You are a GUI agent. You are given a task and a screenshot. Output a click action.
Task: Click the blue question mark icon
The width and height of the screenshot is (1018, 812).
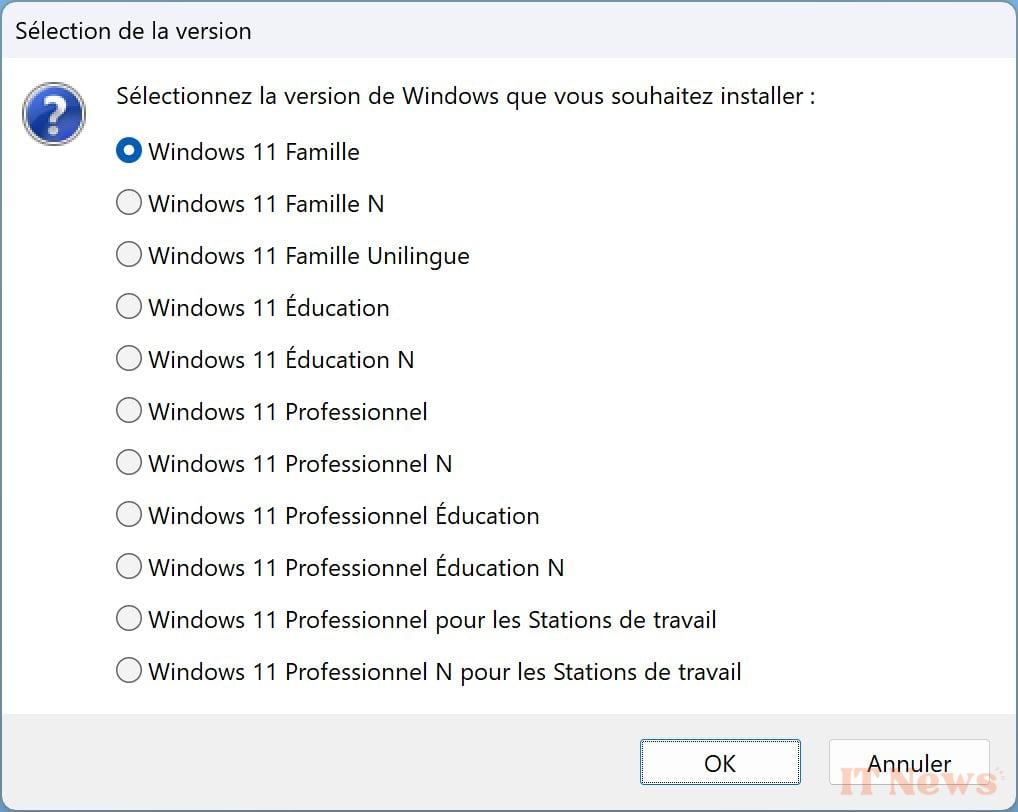pyautogui.click(x=54, y=114)
